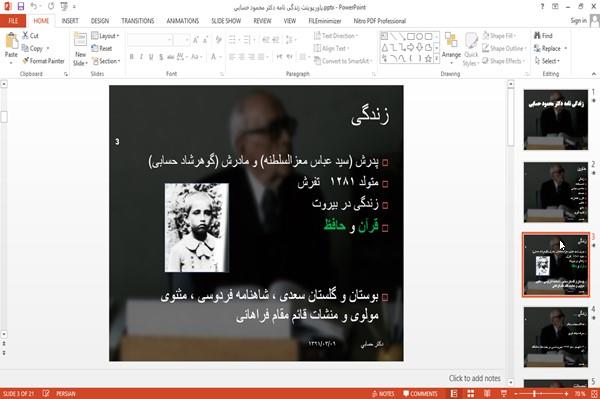Open the Select dropdown in Editing
600x399 pixels.
pyautogui.click(x=547, y=61)
